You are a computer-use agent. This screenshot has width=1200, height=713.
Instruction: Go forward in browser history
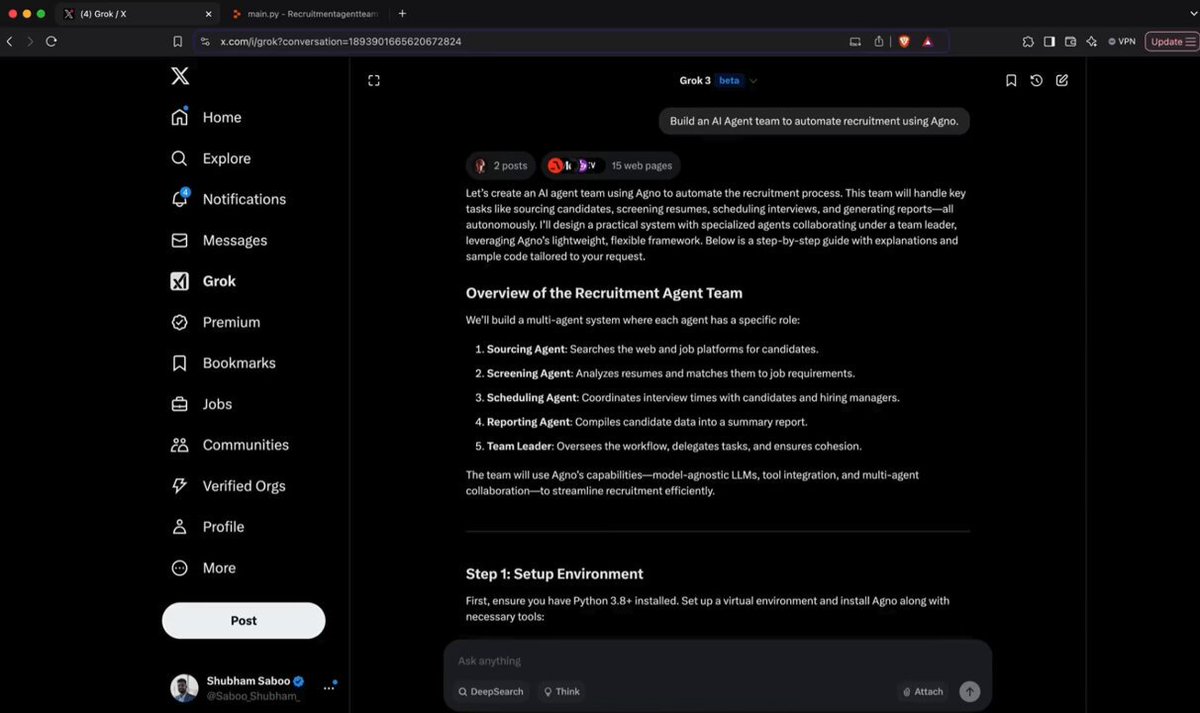[30, 41]
